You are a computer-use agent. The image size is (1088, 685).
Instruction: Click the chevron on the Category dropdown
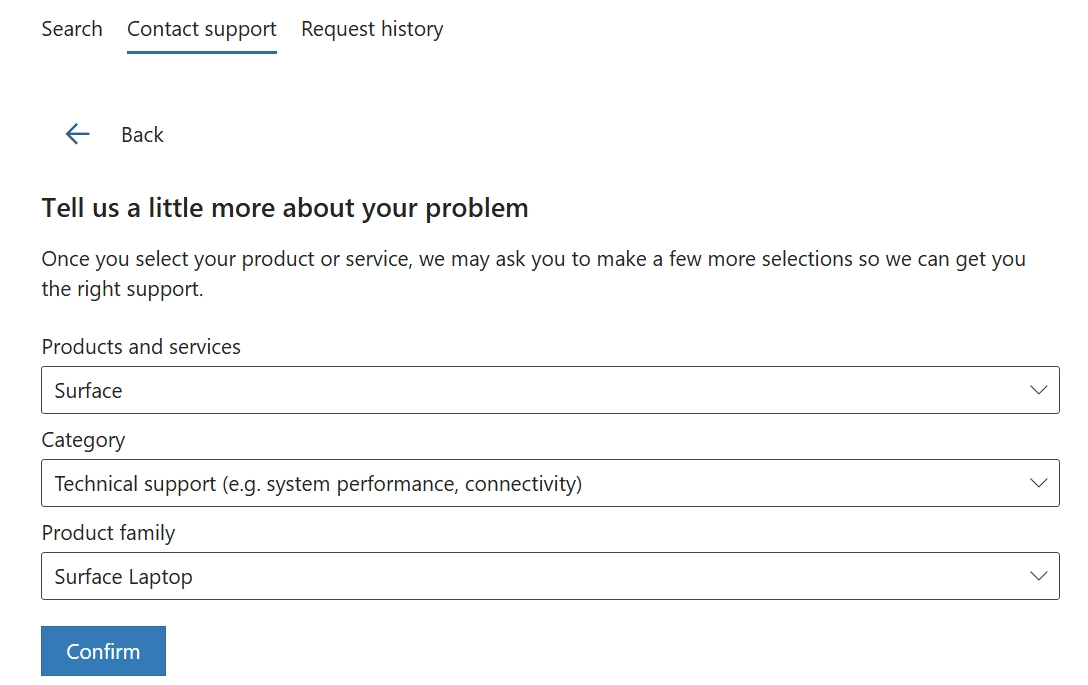pyautogui.click(x=1039, y=484)
